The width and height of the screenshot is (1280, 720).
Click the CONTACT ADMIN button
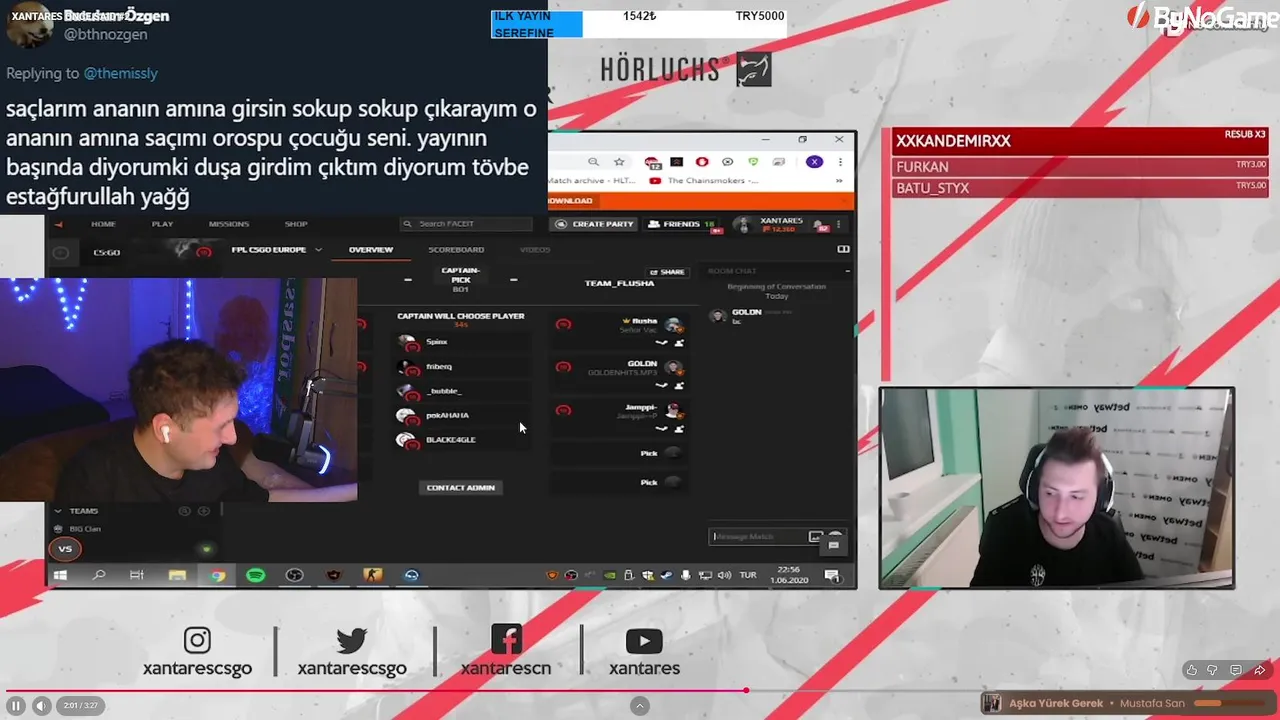[x=460, y=488]
